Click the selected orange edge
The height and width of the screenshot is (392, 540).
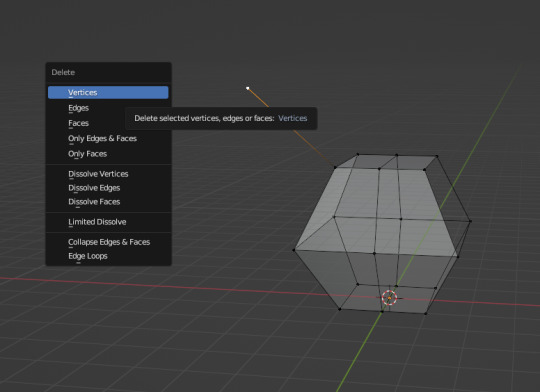click(314, 148)
